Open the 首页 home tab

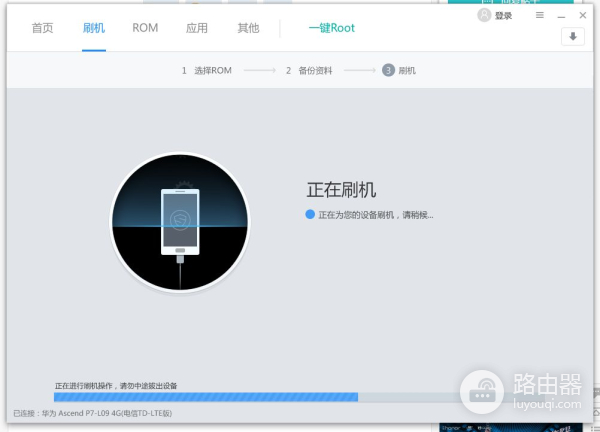click(x=42, y=28)
